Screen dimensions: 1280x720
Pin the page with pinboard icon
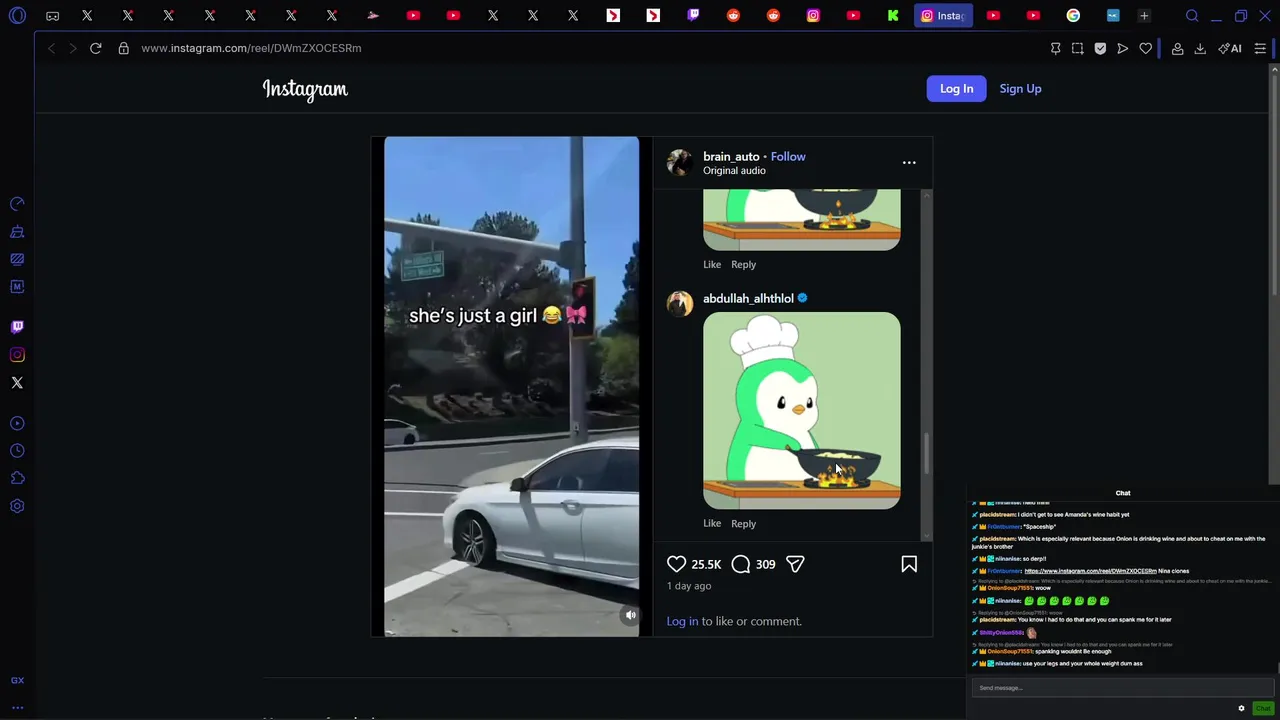coord(1055,48)
